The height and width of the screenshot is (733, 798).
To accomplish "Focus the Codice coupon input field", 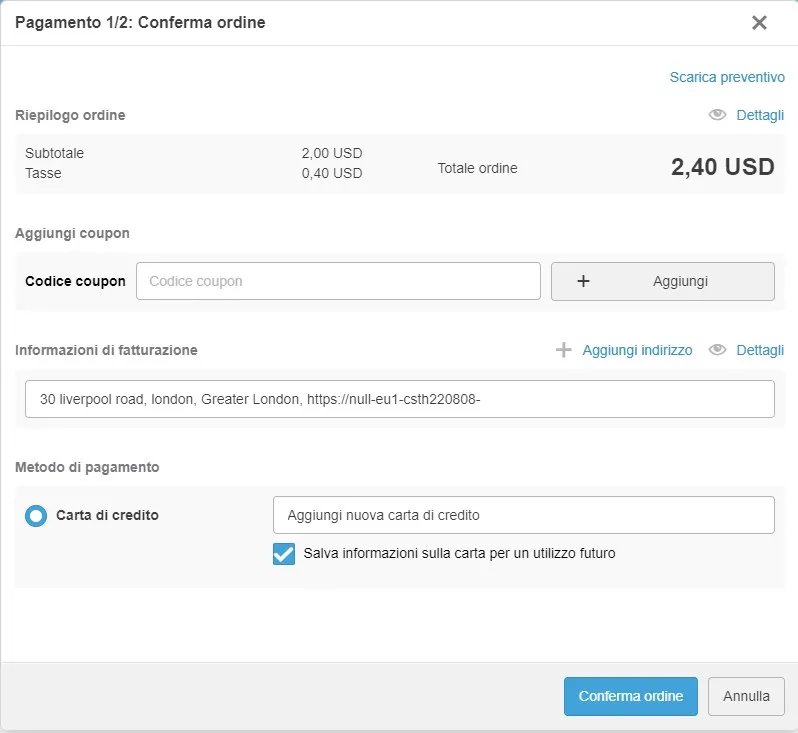I will pyautogui.click(x=338, y=281).
